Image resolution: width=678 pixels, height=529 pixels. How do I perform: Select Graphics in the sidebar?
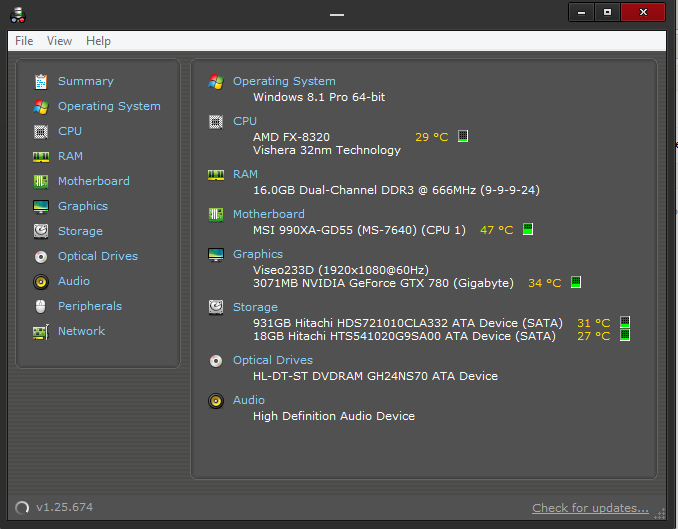coord(83,206)
